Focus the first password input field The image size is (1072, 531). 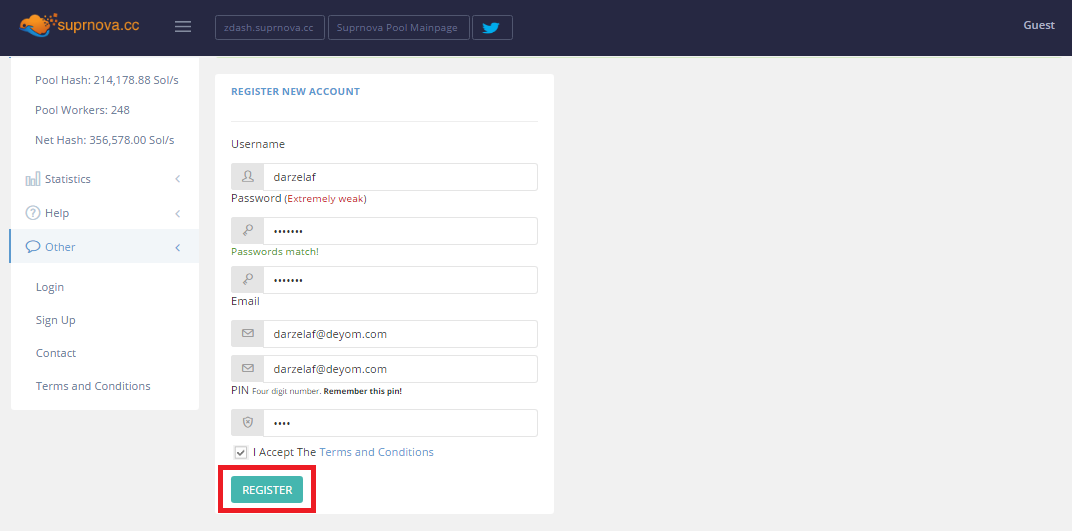click(x=400, y=231)
